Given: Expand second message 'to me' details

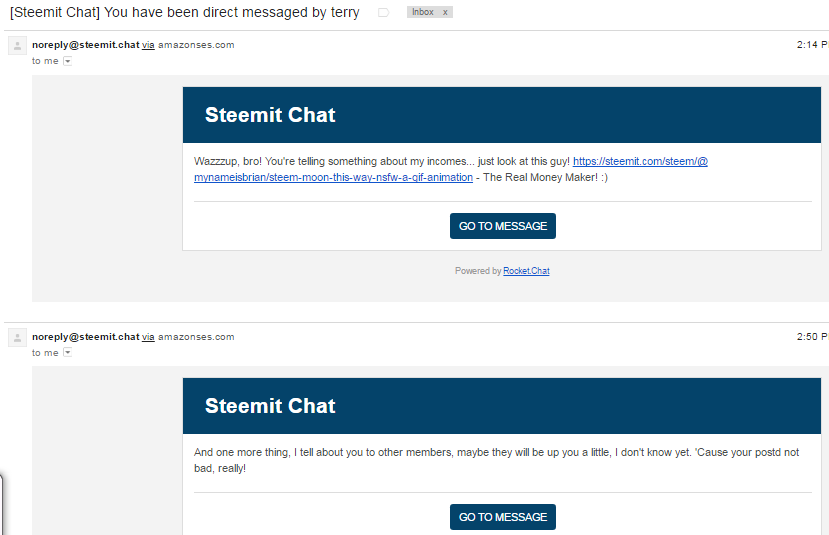Looking at the screenshot, I should [68, 353].
